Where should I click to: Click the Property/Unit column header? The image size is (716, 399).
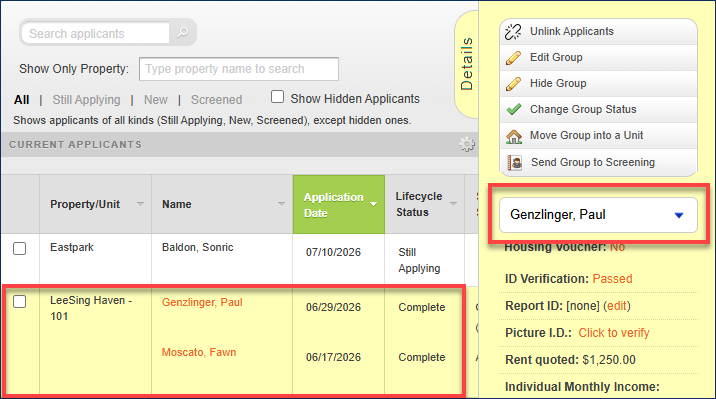95,204
